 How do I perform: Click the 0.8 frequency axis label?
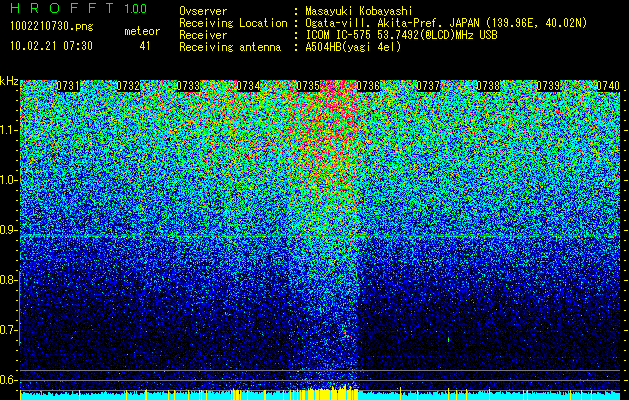tap(8, 280)
